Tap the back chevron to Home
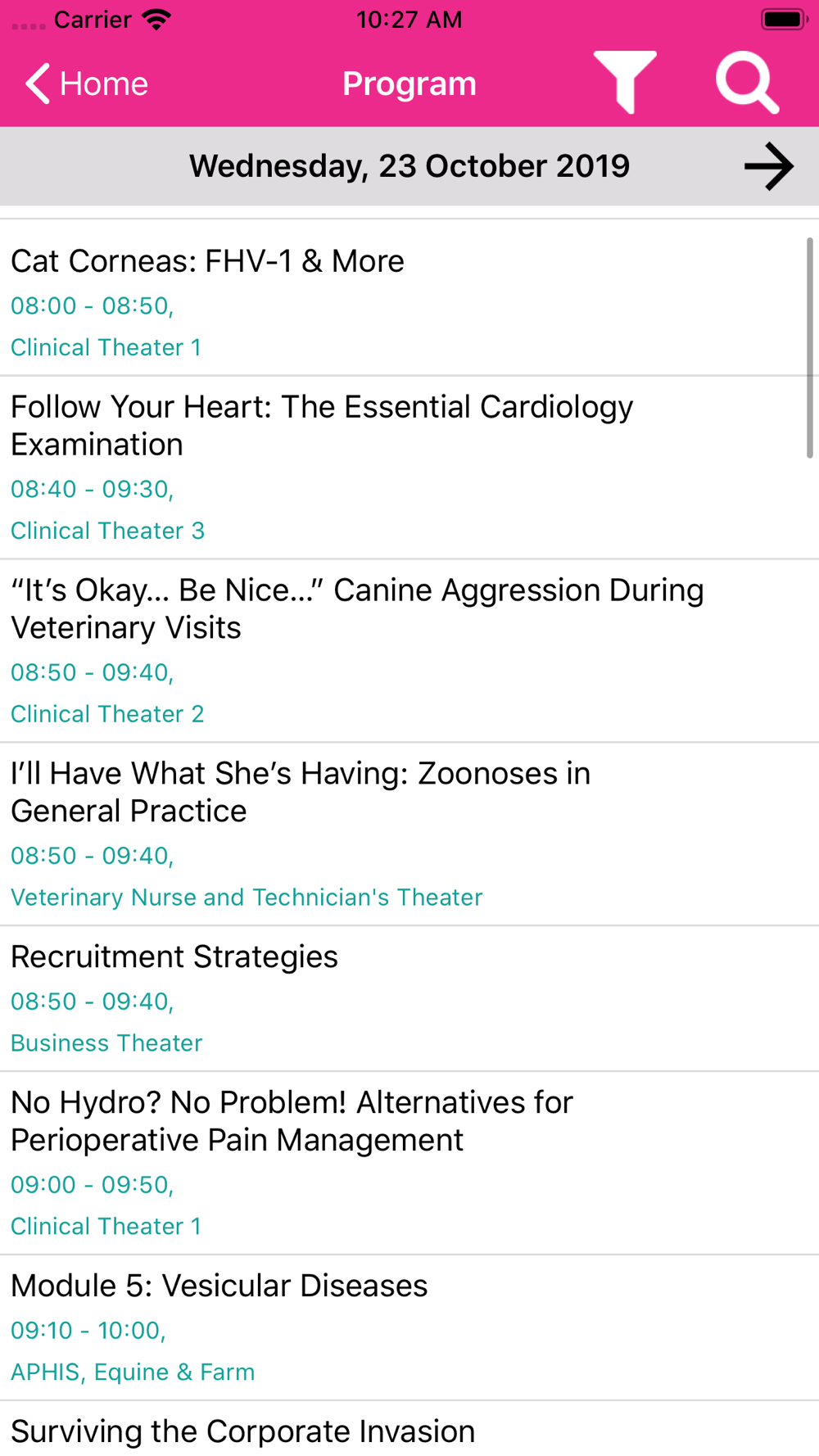Viewport: 819px width, 1456px height. (38, 84)
